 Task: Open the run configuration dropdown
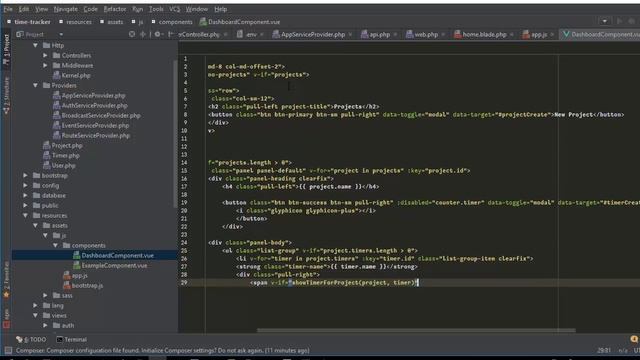(x=604, y=21)
